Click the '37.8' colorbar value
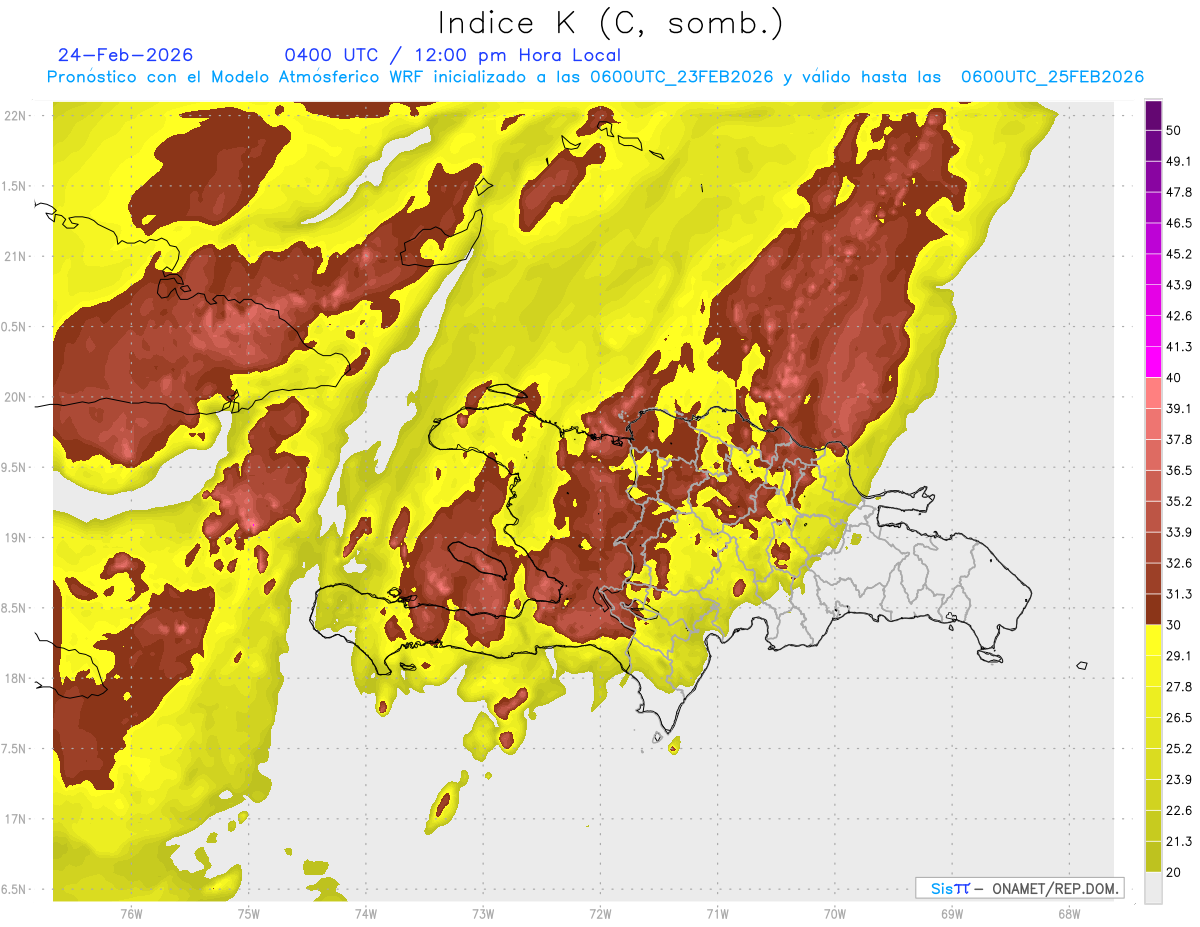This screenshot has height=927, width=1200. pos(1179,439)
